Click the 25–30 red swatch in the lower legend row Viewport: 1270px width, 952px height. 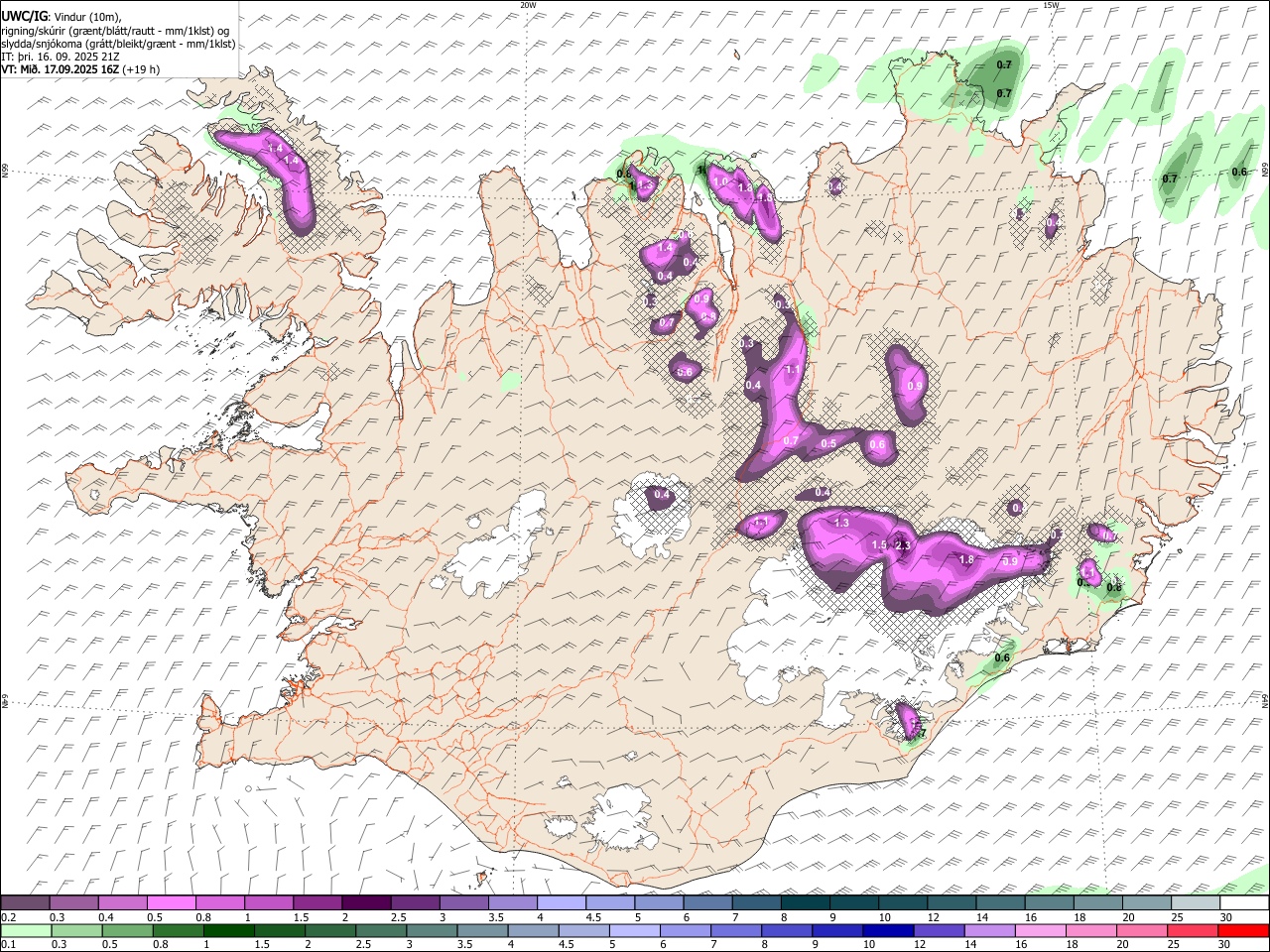tap(1192, 931)
